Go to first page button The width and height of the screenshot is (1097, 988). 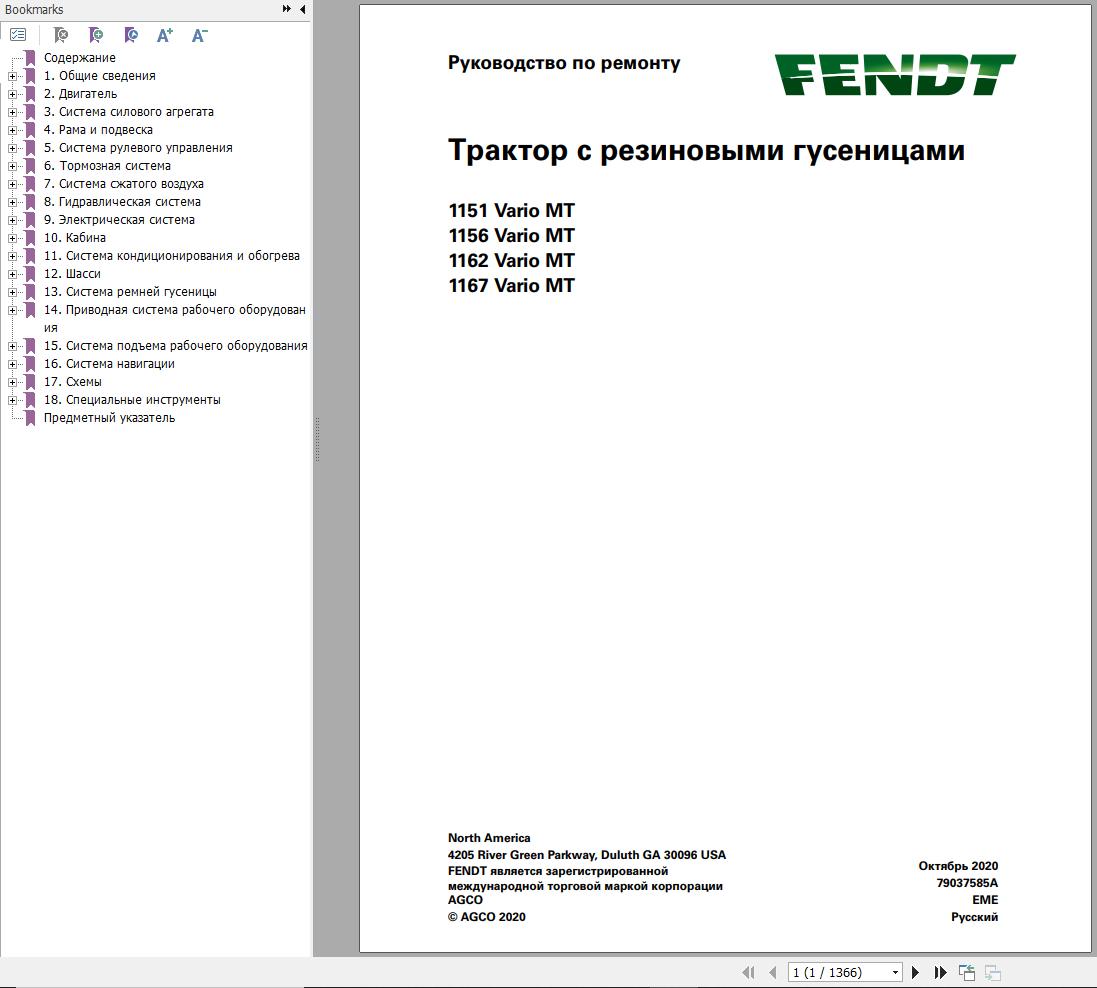tap(749, 972)
